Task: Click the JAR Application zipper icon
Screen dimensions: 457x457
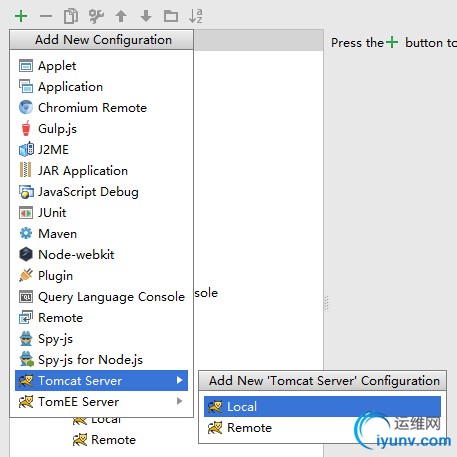Action: pyautogui.click(x=26, y=170)
